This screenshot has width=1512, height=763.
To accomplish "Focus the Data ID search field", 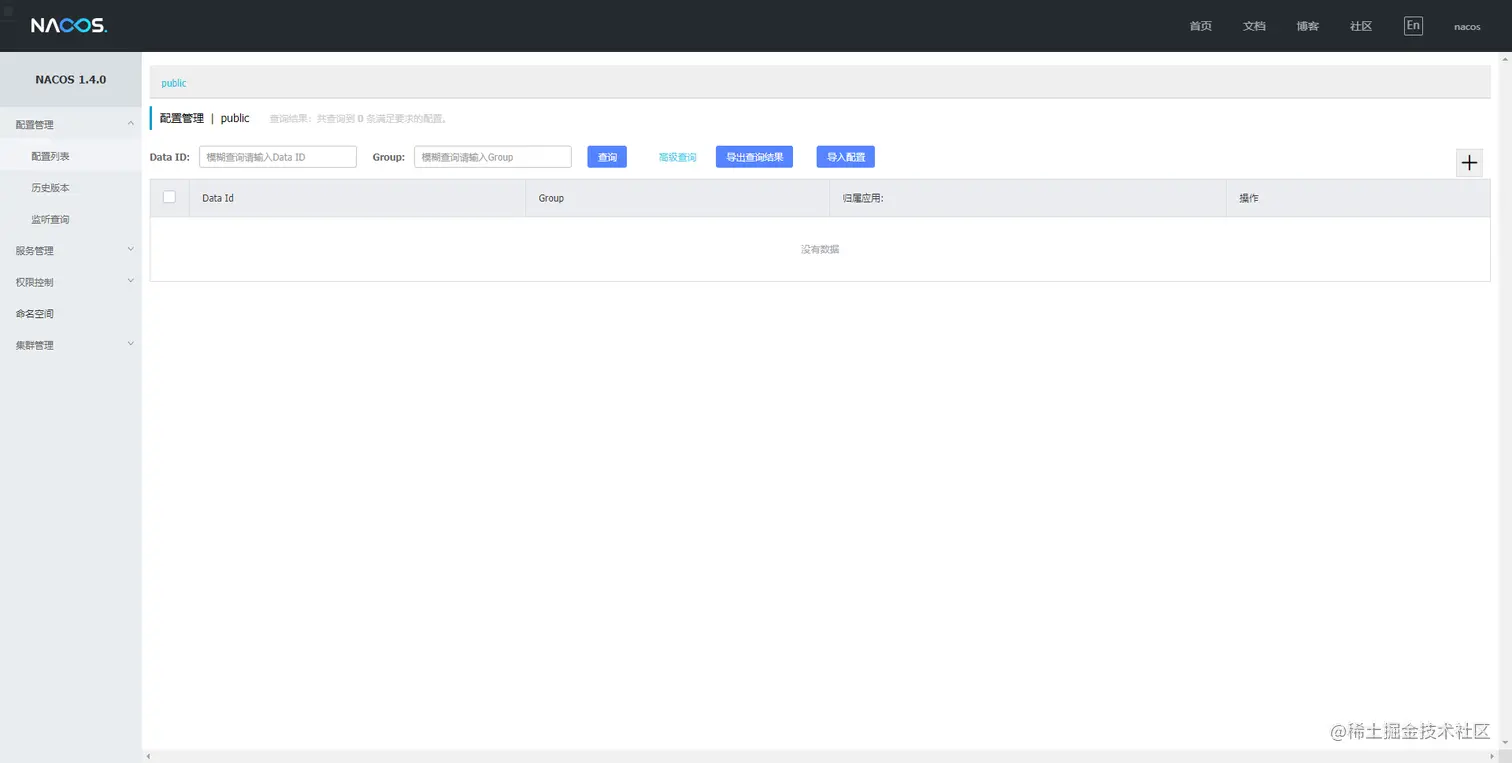I will pos(278,157).
